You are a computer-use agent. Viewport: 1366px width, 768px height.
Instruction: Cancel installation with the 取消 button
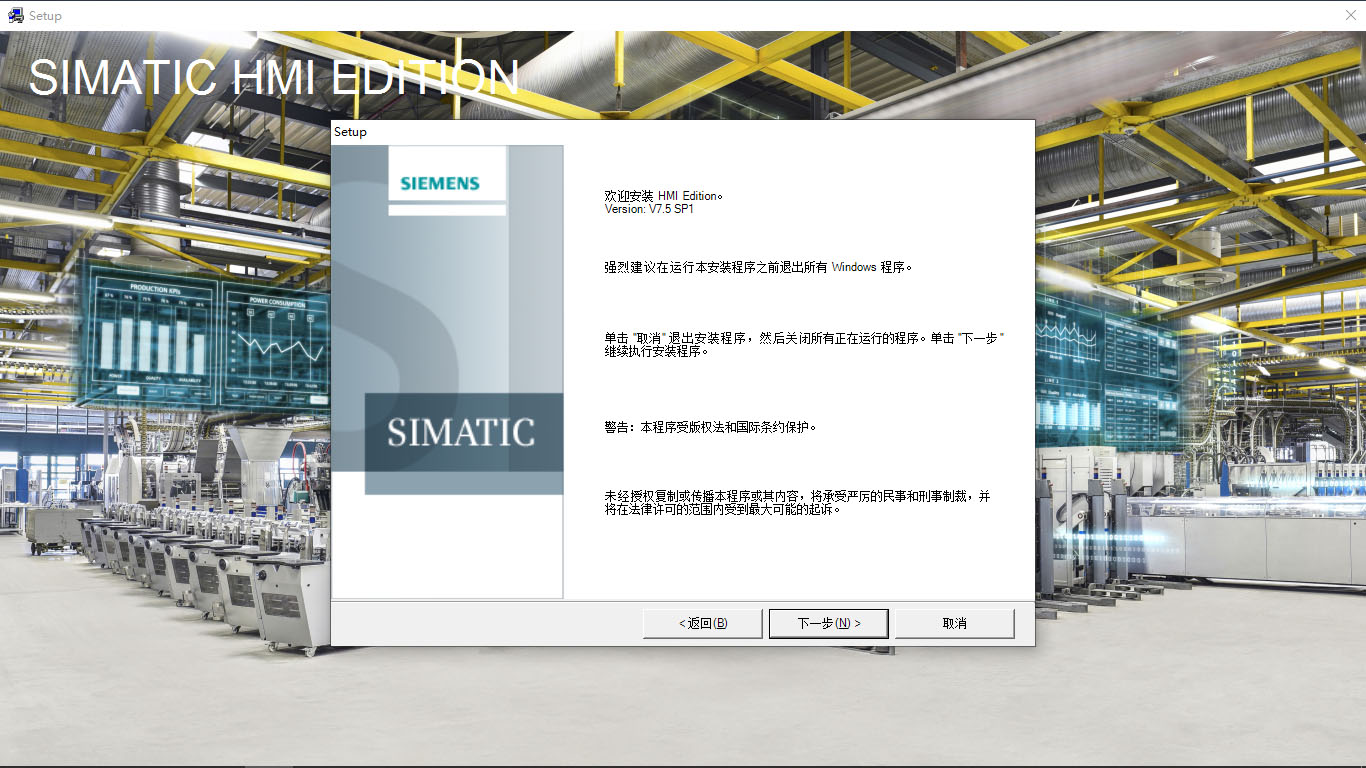click(954, 623)
